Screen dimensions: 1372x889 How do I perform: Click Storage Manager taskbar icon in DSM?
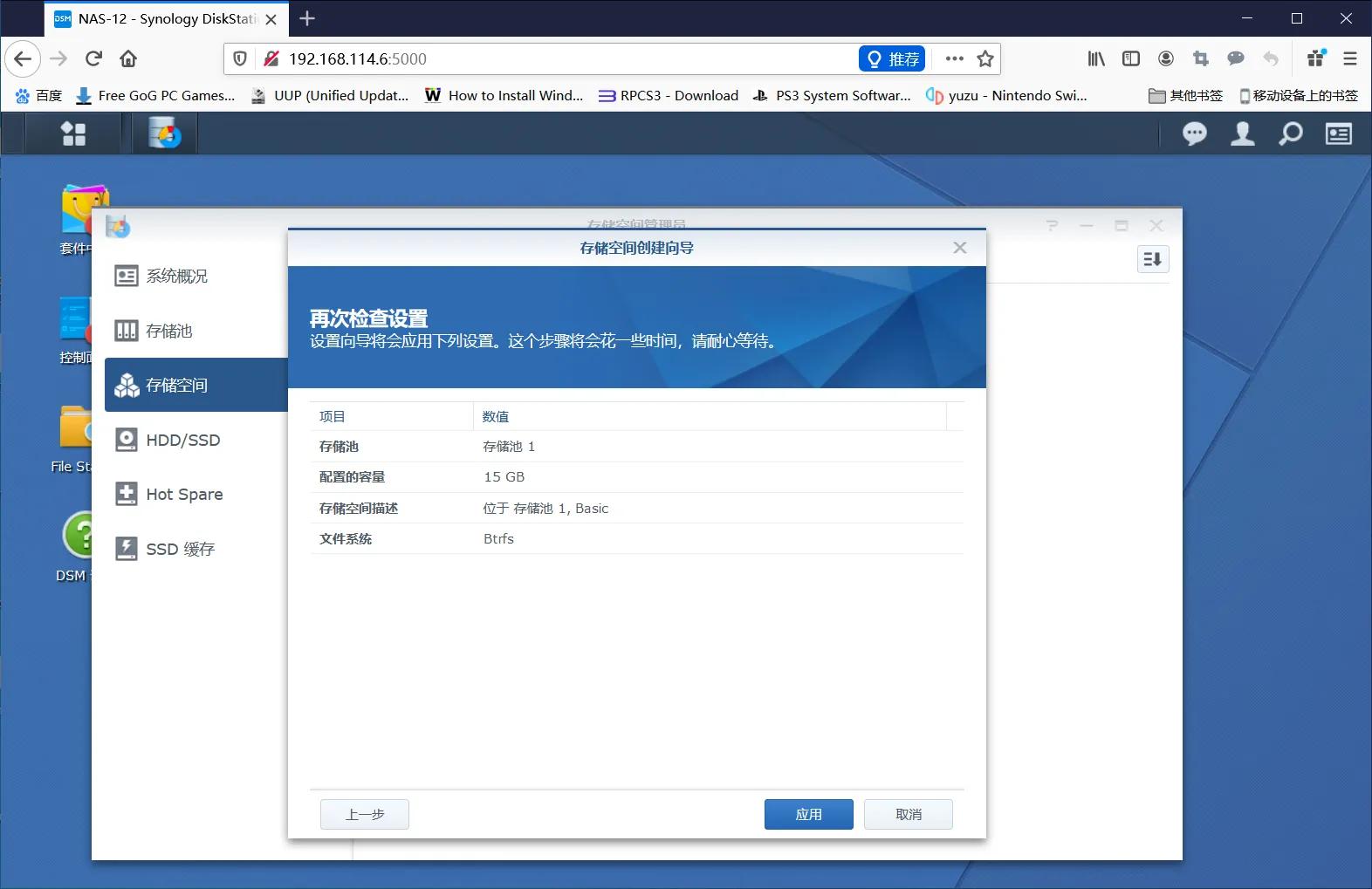(x=164, y=133)
